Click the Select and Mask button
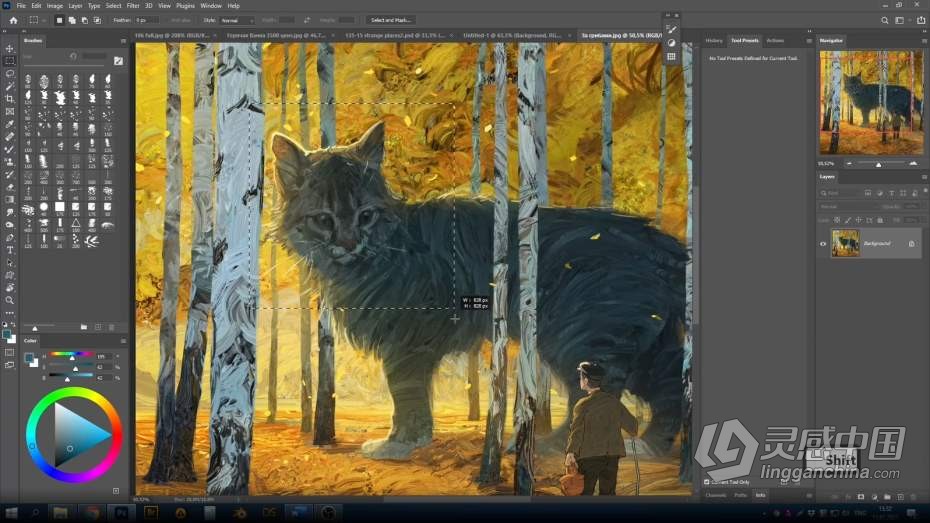 tap(390, 20)
